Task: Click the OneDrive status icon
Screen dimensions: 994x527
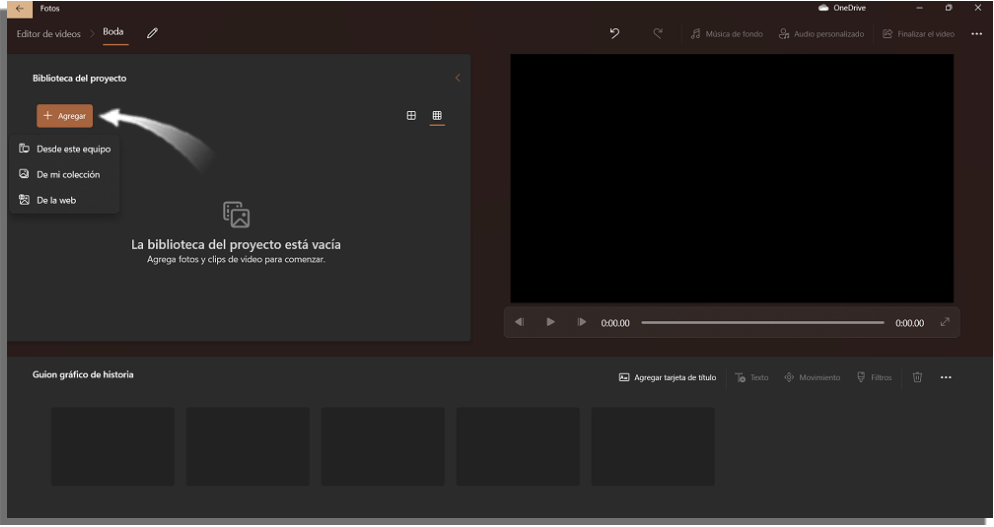Action: pos(823,8)
